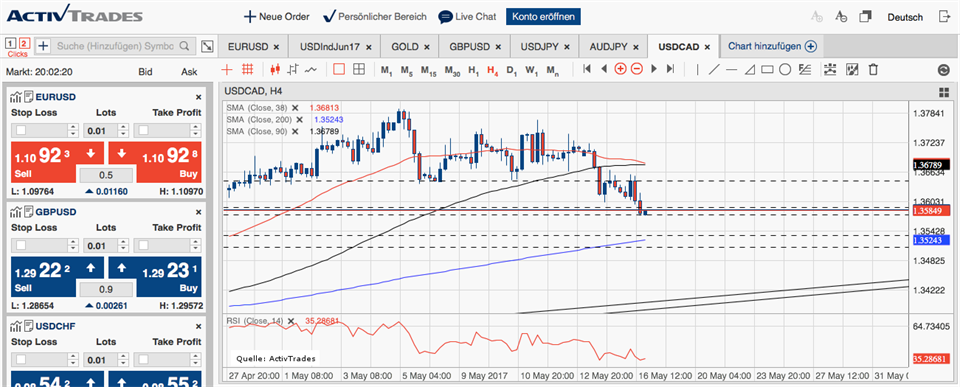Select the crosshair cursor tool
Image resolution: width=960 pixels, height=387 pixels.
point(227,70)
